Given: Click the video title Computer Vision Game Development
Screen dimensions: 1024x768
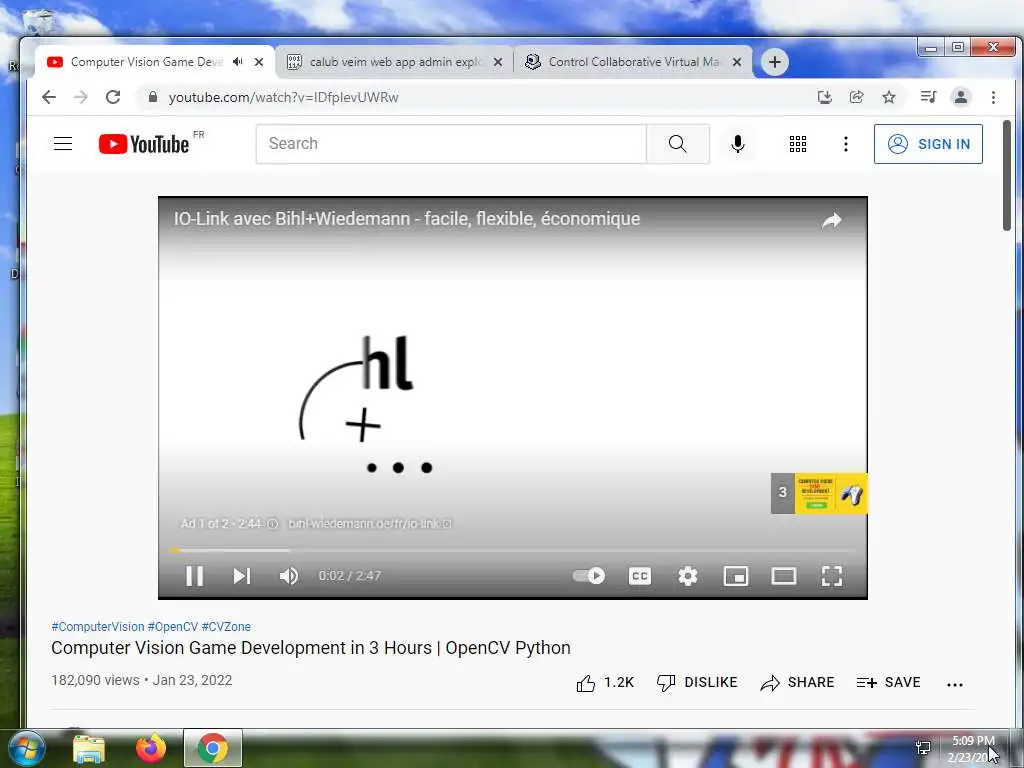Looking at the screenshot, I should coord(311,648).
